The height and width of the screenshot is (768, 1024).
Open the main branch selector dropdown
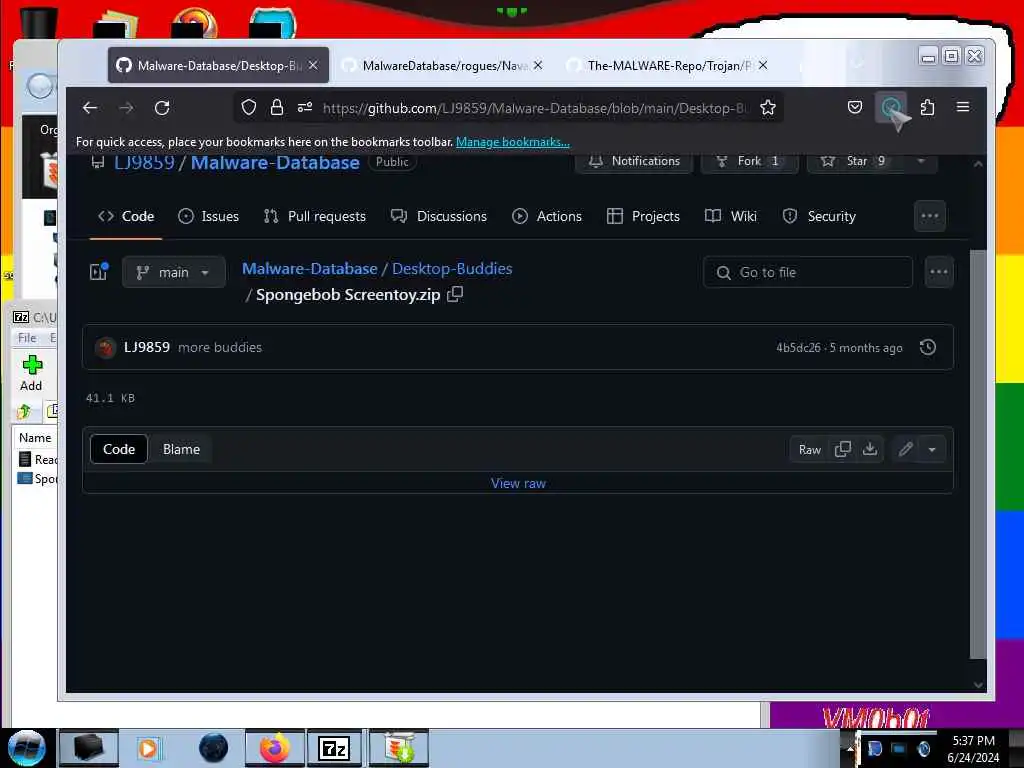tap(174, 272)
